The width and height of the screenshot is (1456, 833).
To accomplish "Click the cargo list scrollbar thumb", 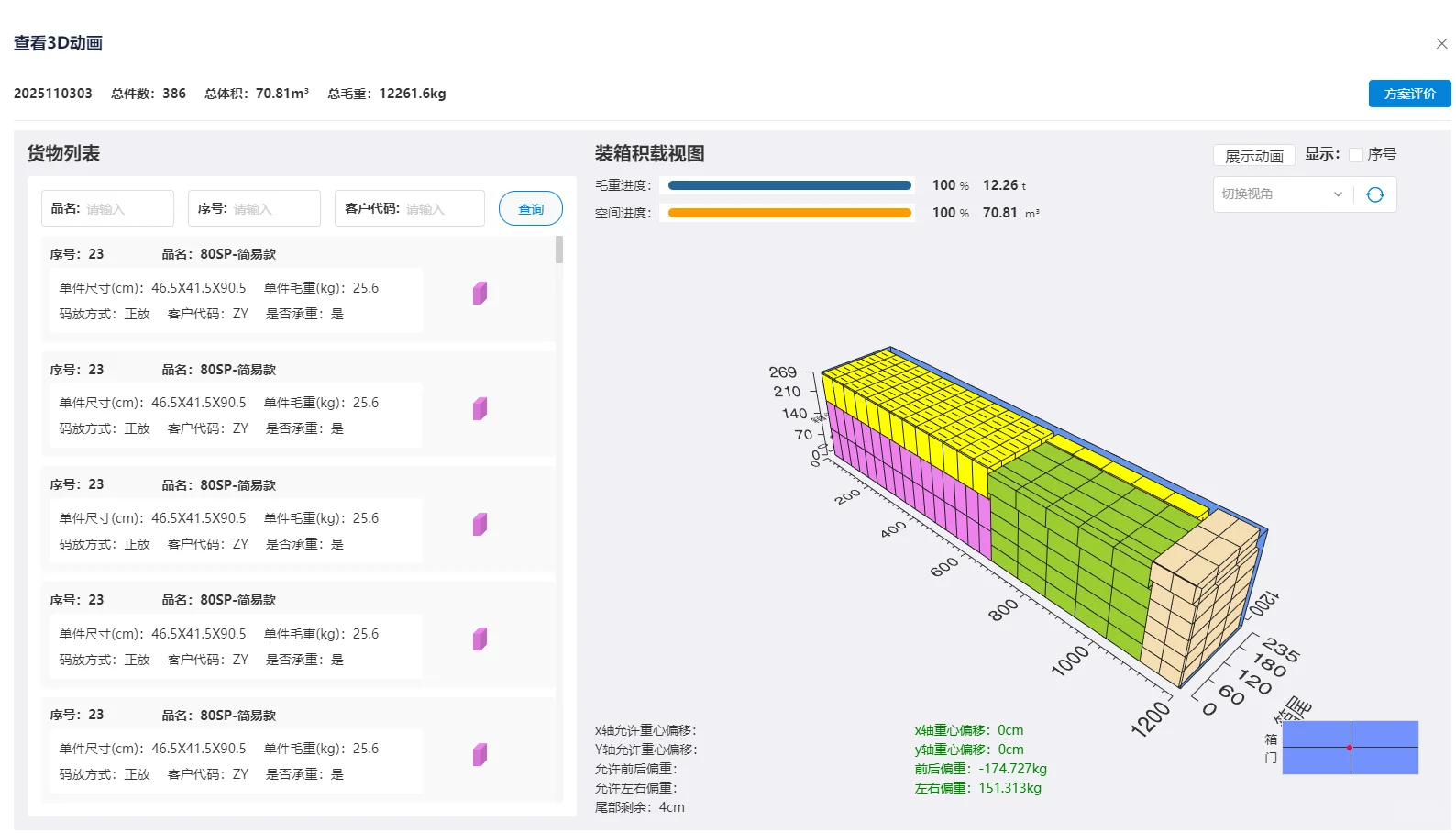I will click(559, 250).
